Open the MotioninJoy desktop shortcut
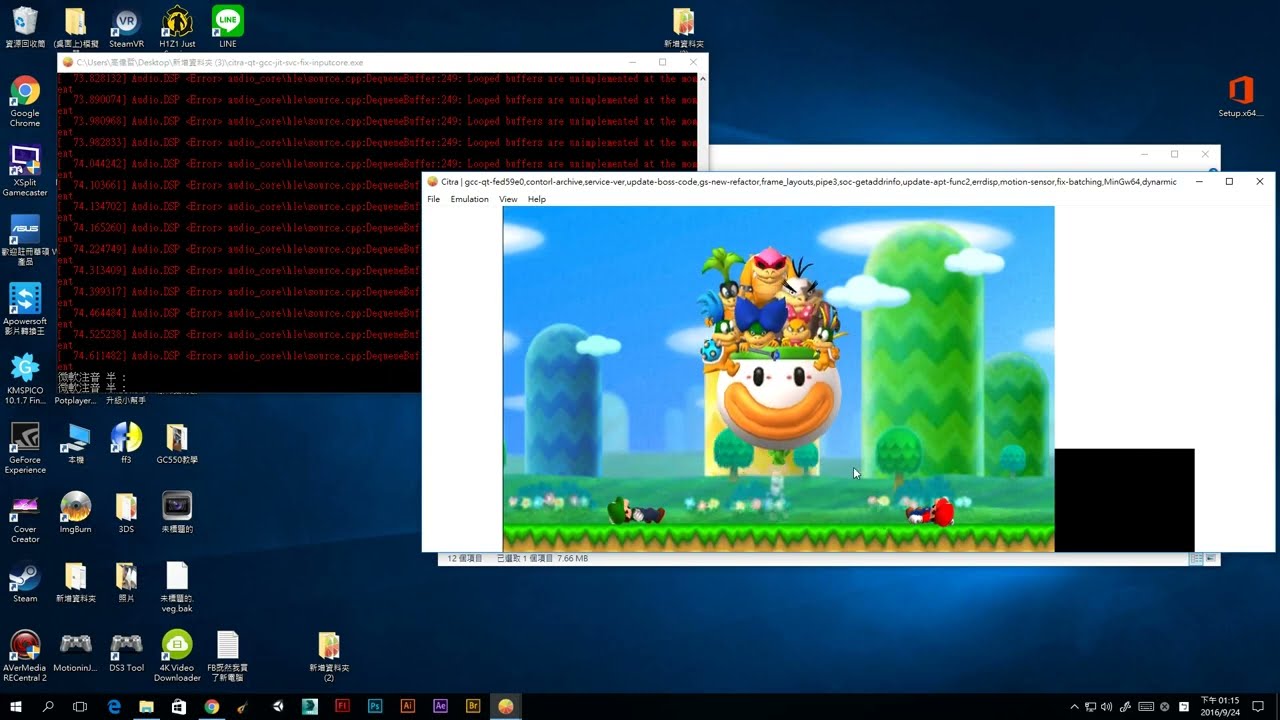 [76, 651]
